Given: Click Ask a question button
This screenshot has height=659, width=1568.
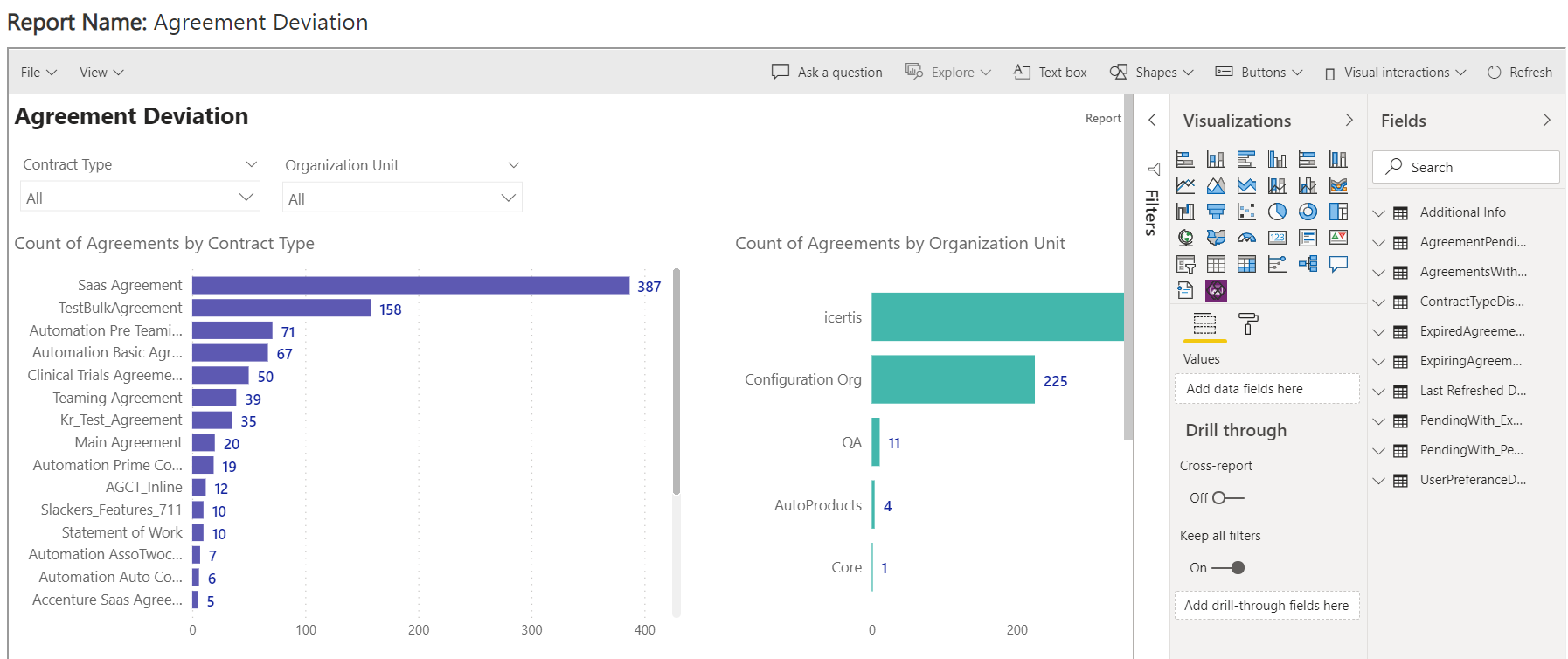Looking at the screenshot, I should [827, 73].
